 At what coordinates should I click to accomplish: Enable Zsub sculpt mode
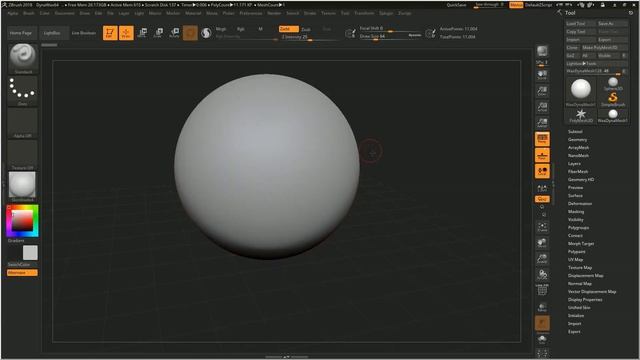(306, 29)
